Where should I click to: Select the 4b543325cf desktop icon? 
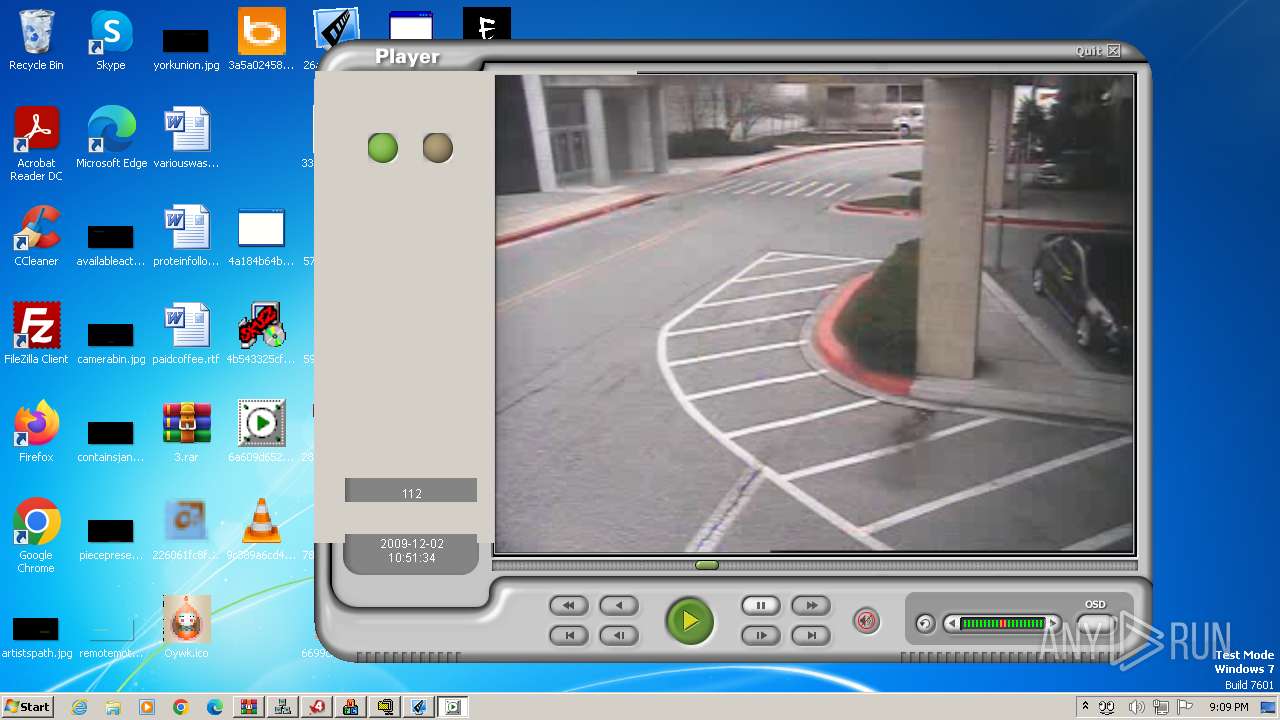point(262,334)
